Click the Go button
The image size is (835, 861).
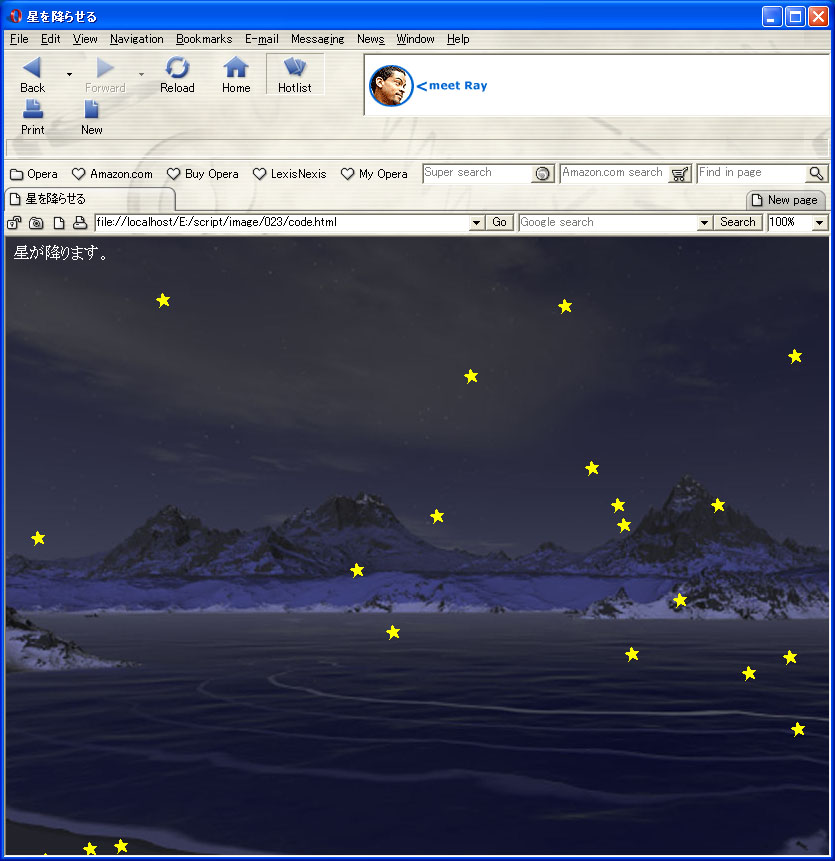tap(499, 222)
